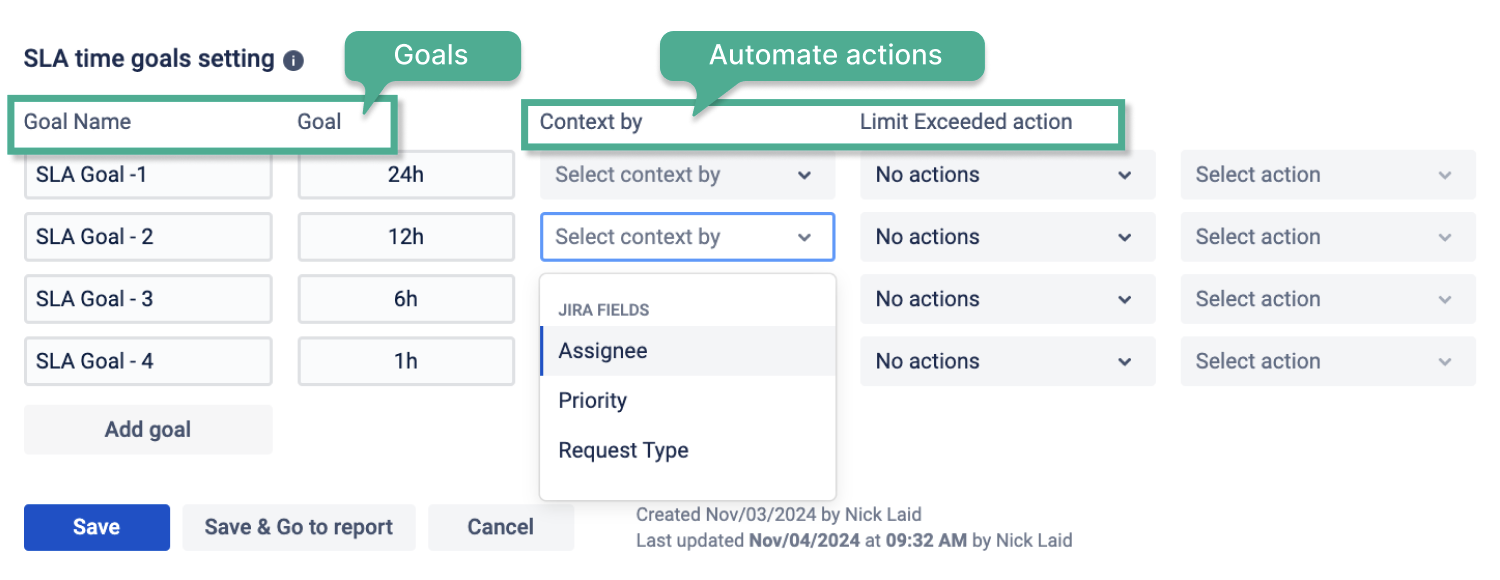This screenshot has height=580, width=1500.
Task: Expand No actions dropdown in first goal row
Action: coord(1007,175)
